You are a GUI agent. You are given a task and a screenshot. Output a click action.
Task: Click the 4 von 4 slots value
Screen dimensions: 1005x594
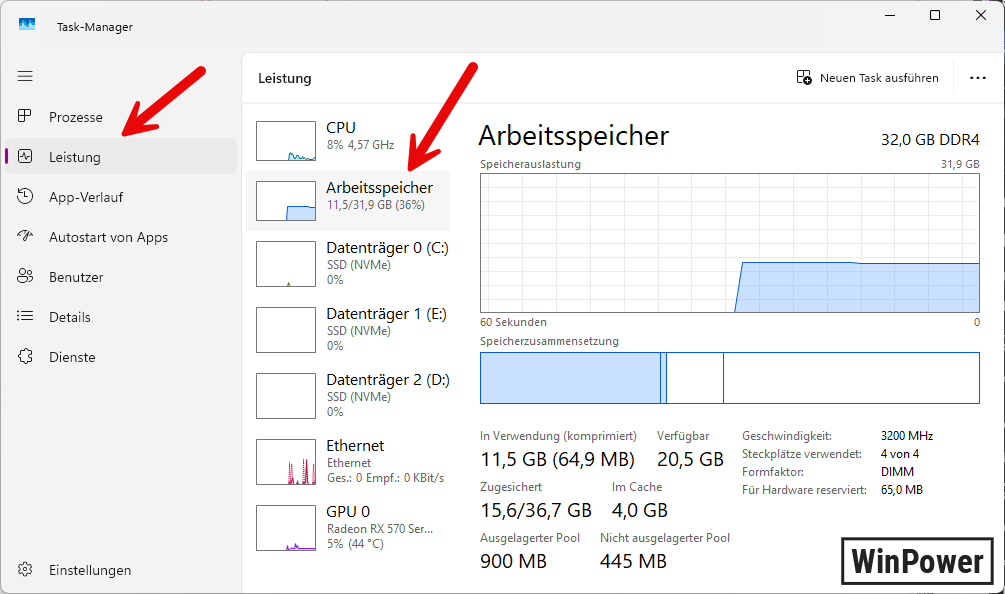[900, 454]
